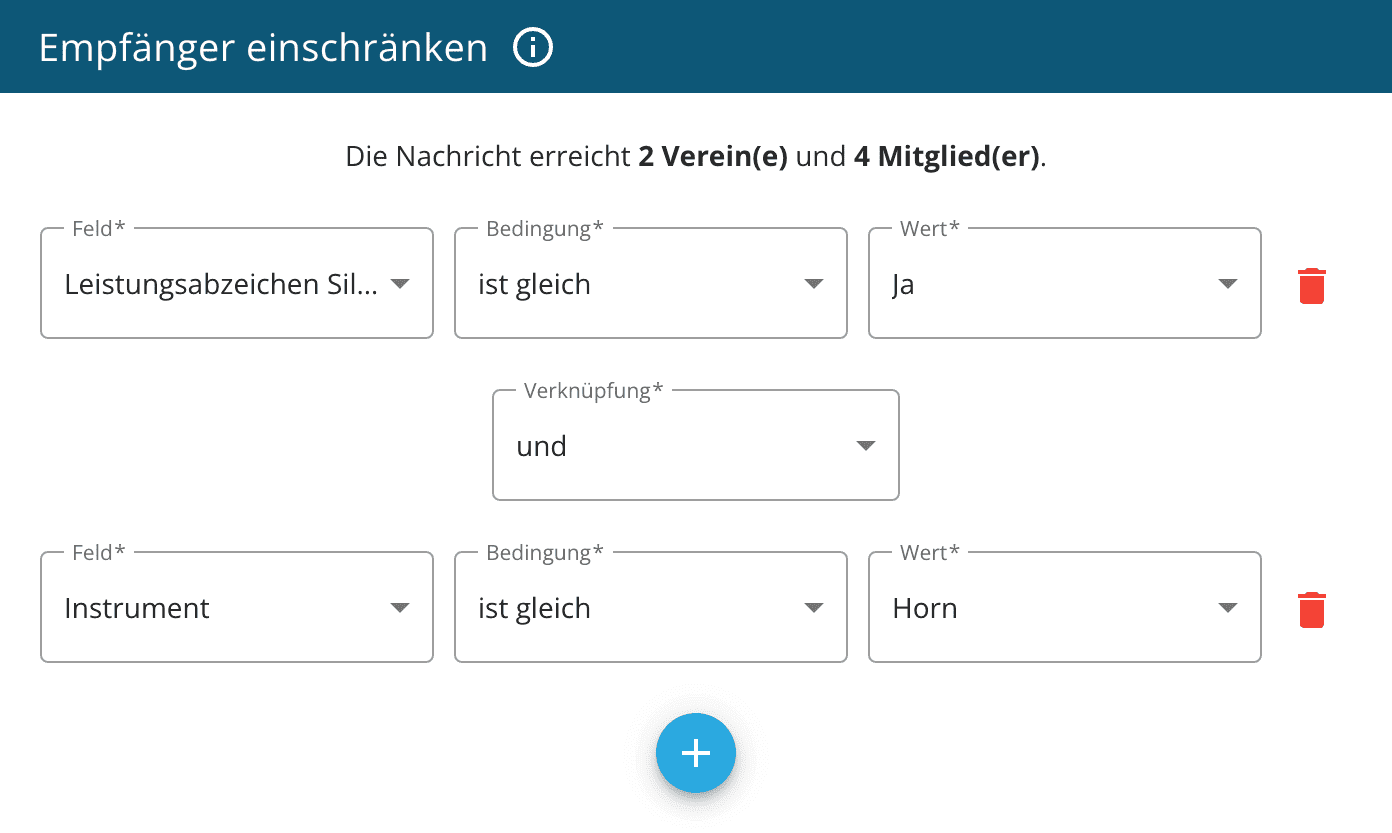Delete the Leistungsabzeichen condition row via trash icon
Viewport: 1392px width, 833px height.
(x=1311, y=285)
